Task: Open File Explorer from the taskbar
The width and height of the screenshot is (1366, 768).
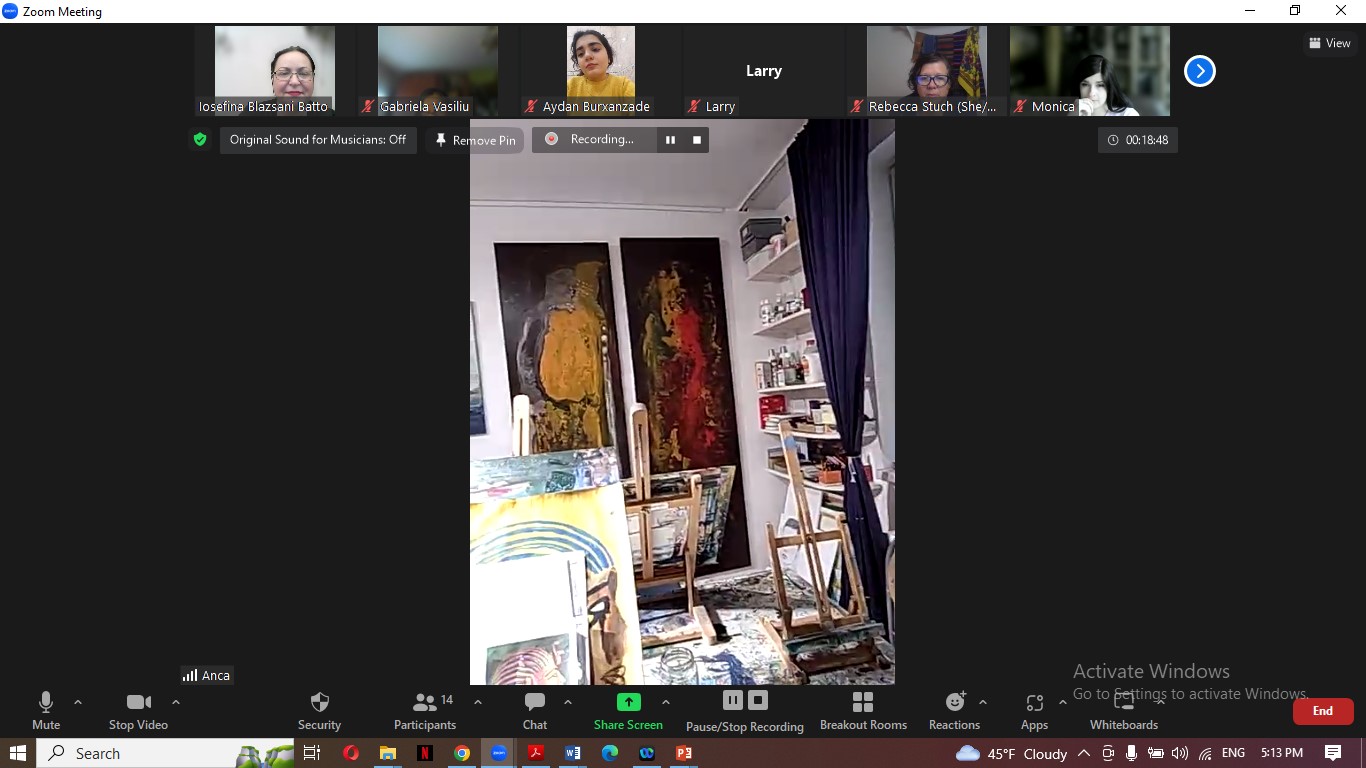Action: pos(388,753)
